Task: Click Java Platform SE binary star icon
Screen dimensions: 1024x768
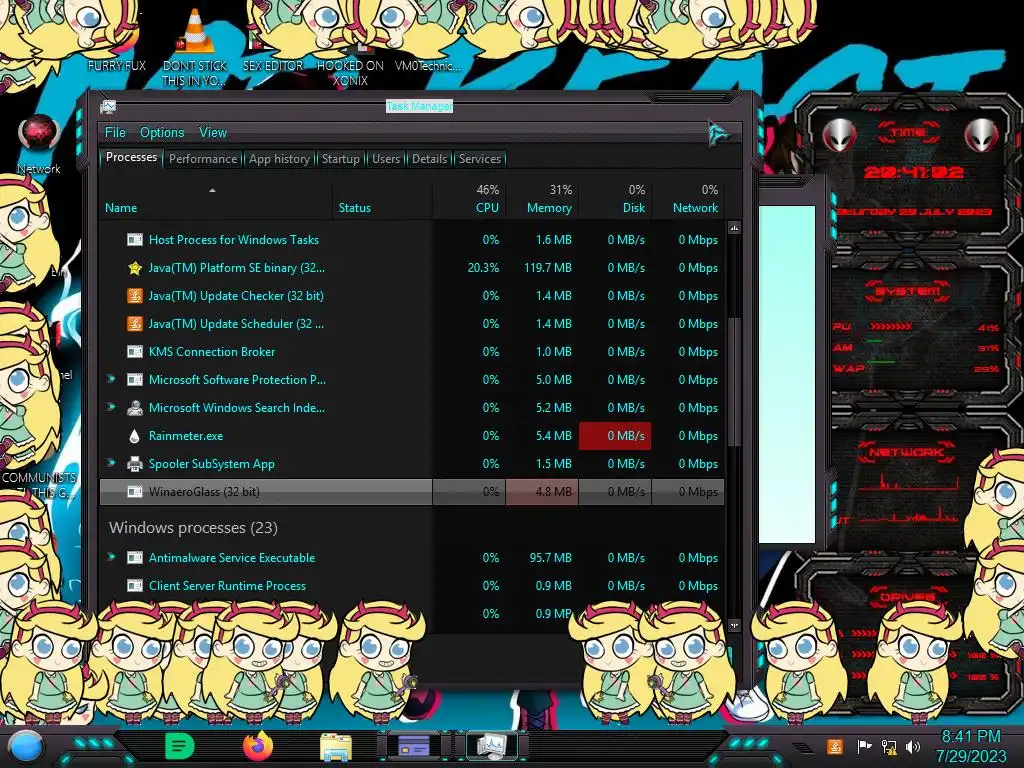Action: tap(135, 268)
